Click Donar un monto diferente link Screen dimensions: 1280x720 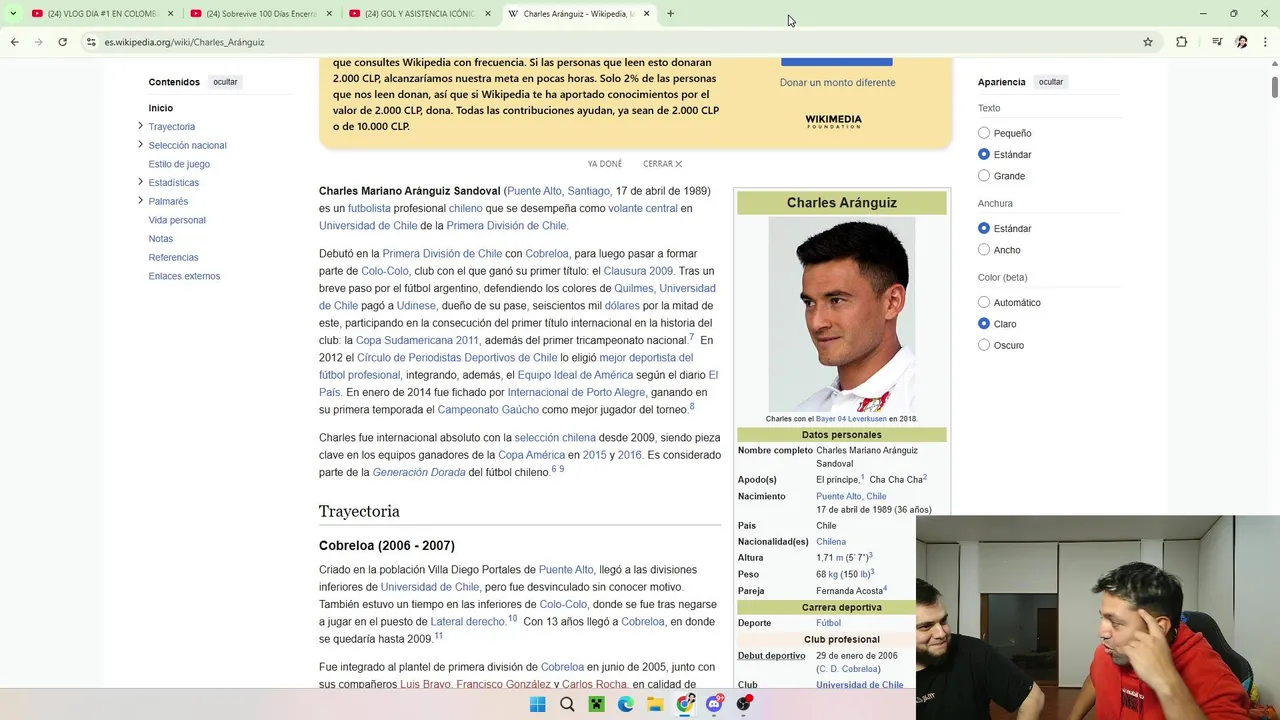pyautogui.click(x=837, y=82)
